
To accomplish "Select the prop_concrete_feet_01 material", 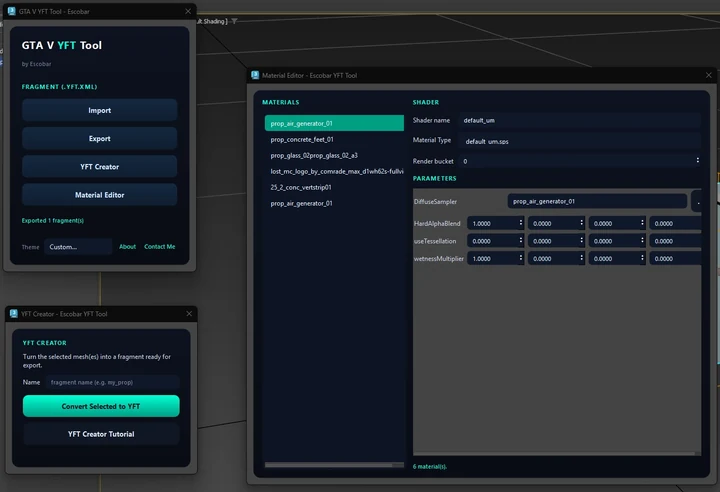I will pyautogui.click(x=334, y=139).
